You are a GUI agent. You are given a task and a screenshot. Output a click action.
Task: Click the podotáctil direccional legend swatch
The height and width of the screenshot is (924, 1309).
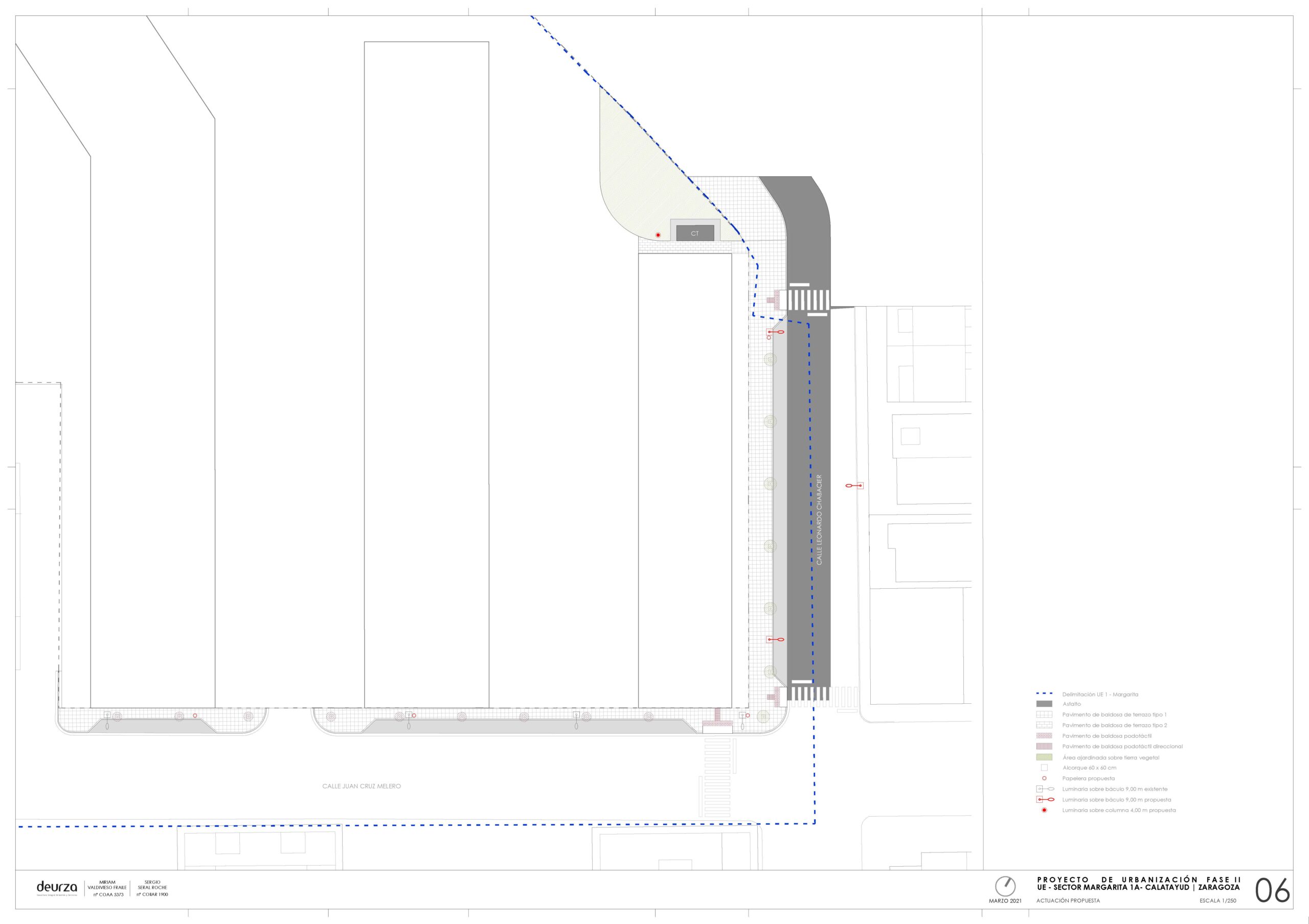point(1044,746)
